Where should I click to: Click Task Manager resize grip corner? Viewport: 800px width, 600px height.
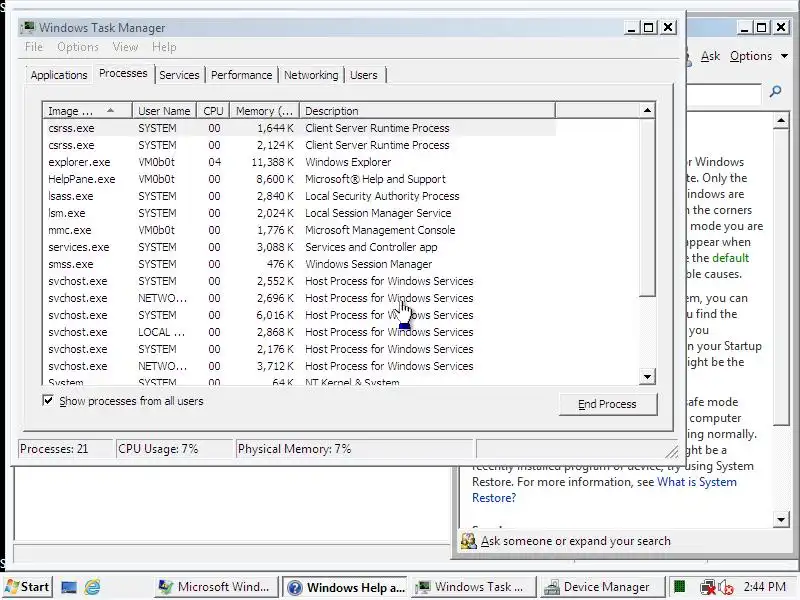(671, 451)
